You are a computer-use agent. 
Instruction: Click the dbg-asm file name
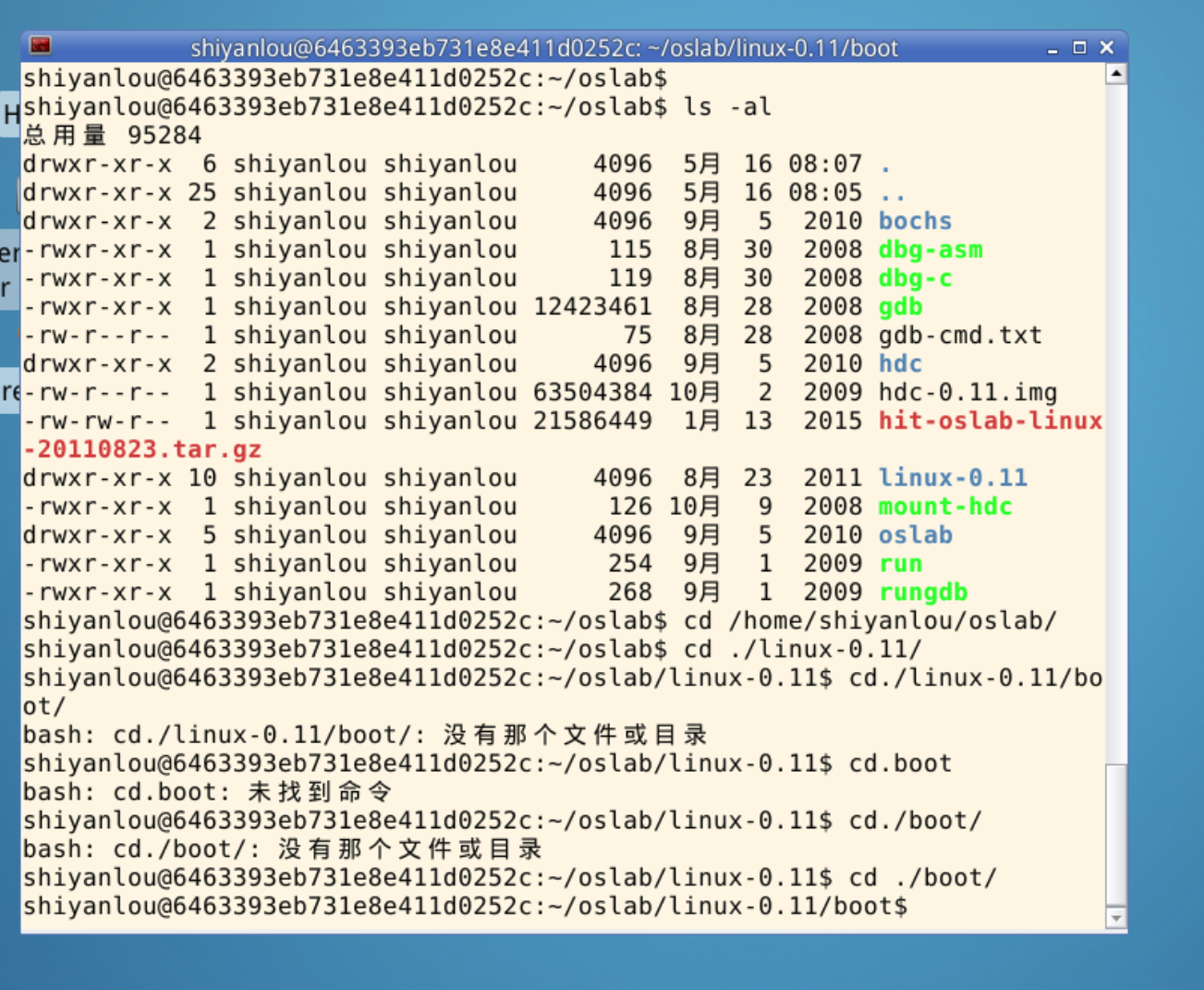930,250
